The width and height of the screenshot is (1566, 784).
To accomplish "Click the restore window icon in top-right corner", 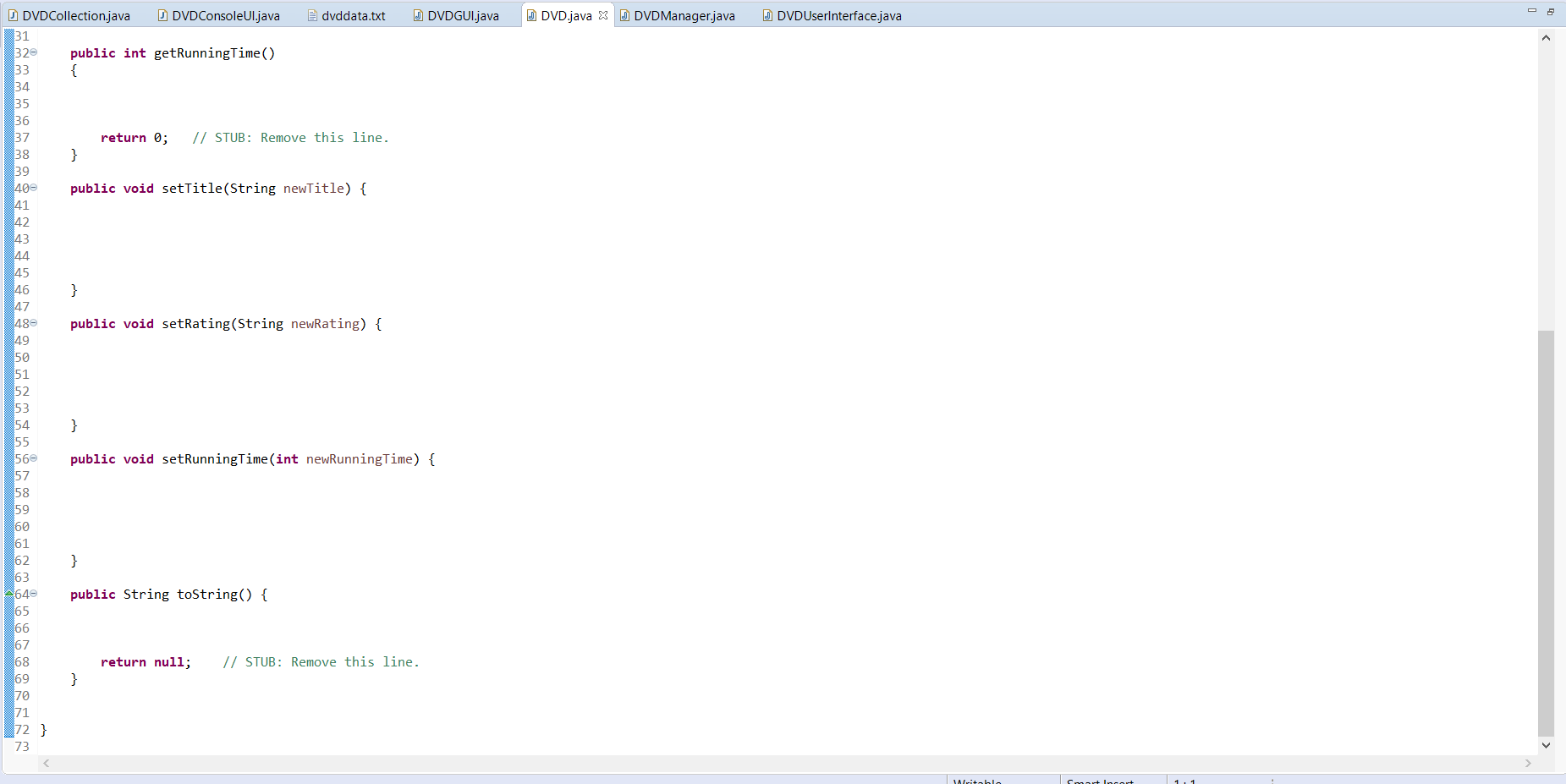I will (x=1551, y=11).
